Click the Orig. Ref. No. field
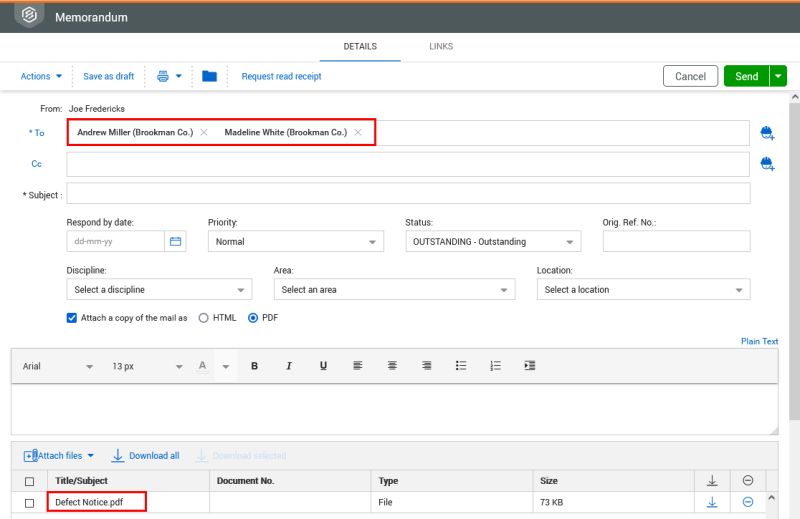 [x=677, y=241]
